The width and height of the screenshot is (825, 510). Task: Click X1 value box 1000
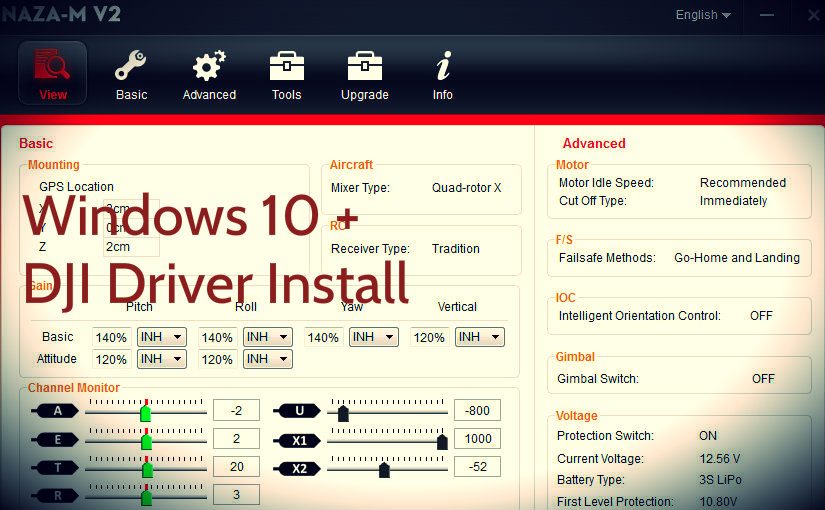(x=477, y=438)
